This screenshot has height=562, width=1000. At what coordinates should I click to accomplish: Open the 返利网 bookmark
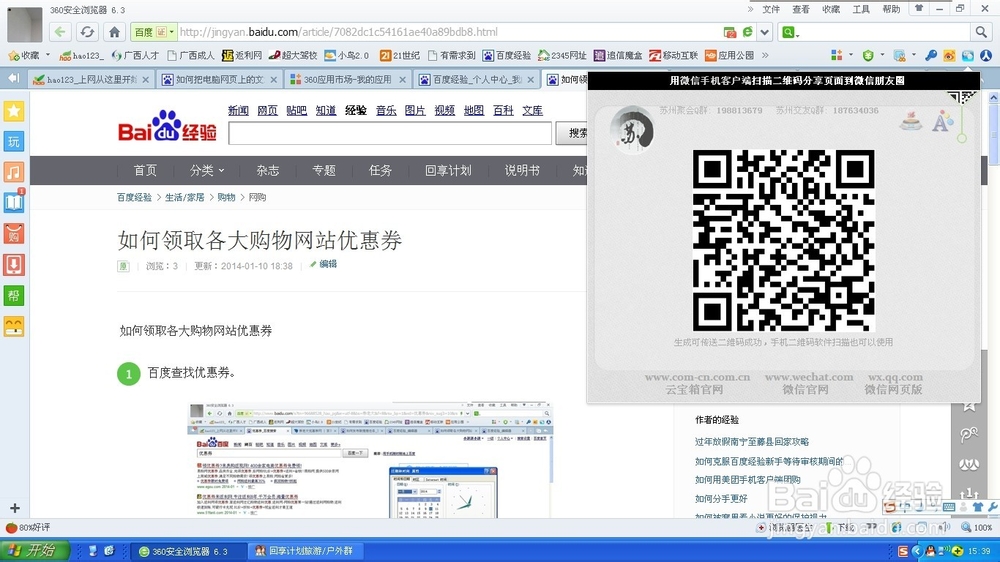click(x=242, y=55)
